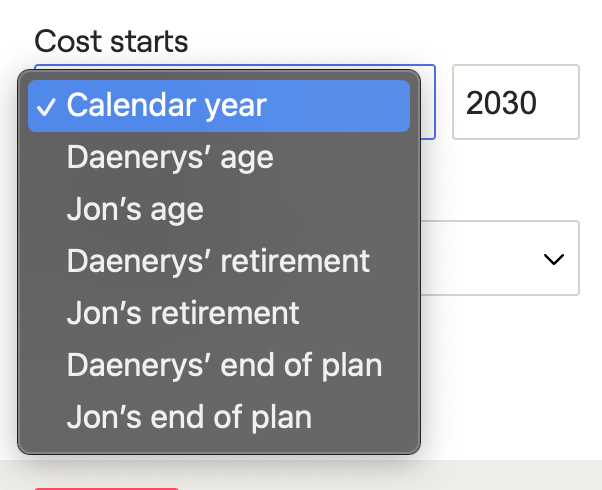Start cost at Daenerys' retirement
Image resolution: width=602 pixels, height=490 pixels.
coord(218,261)
